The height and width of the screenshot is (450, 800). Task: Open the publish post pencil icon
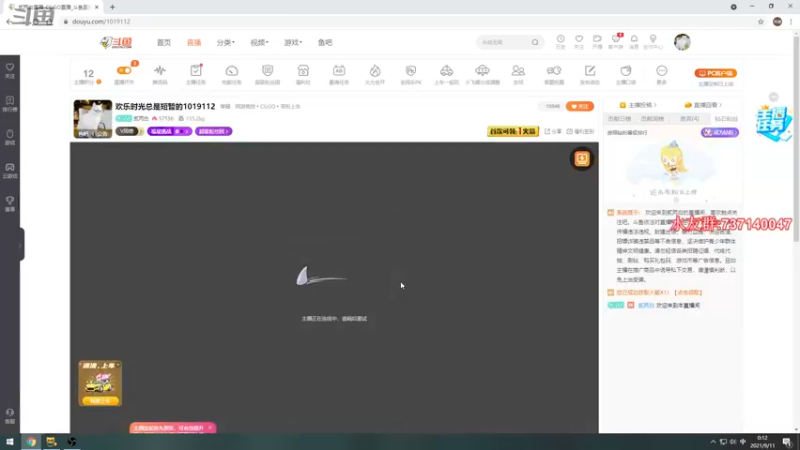(590, 73)
